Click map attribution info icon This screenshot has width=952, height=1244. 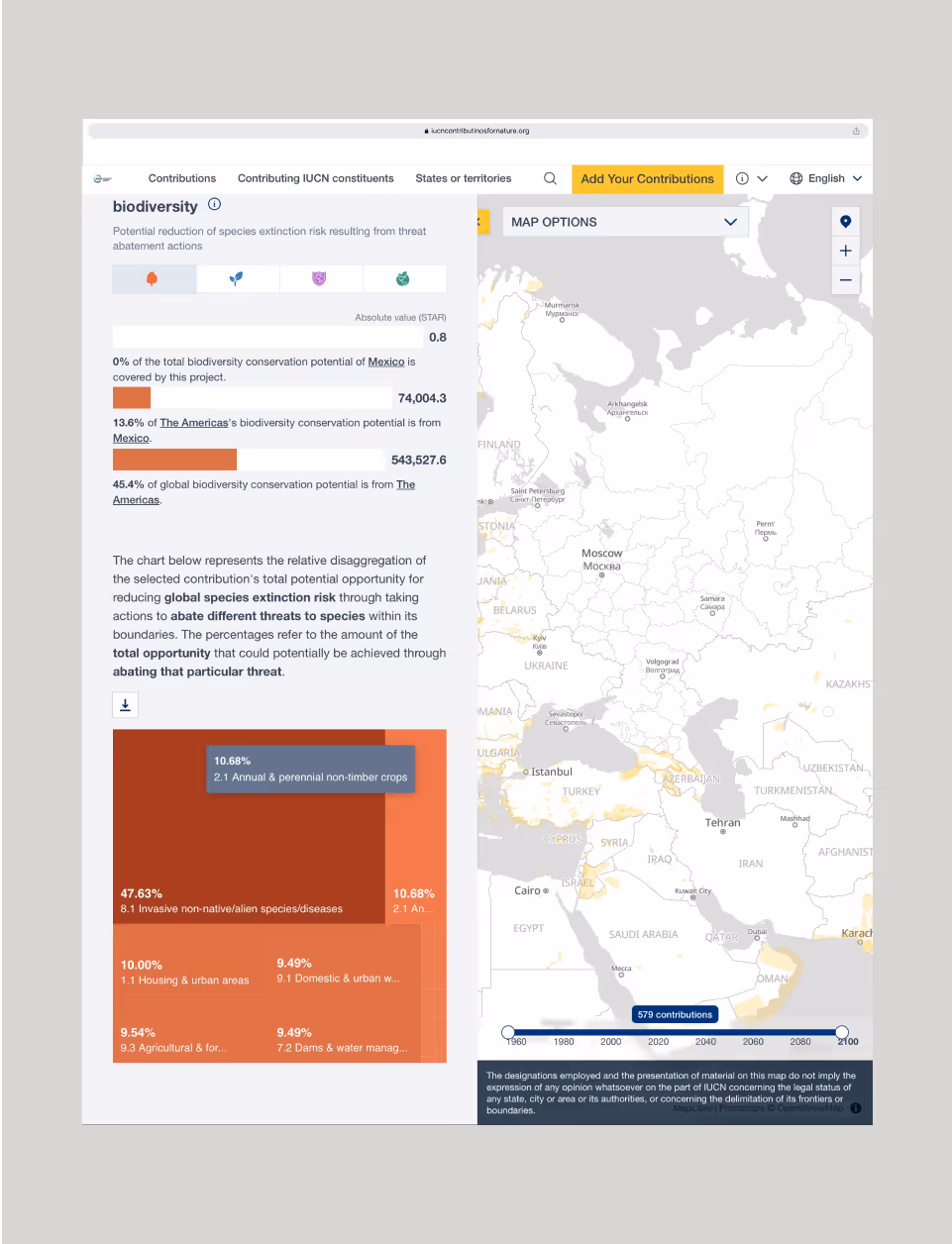(856, 1108)
